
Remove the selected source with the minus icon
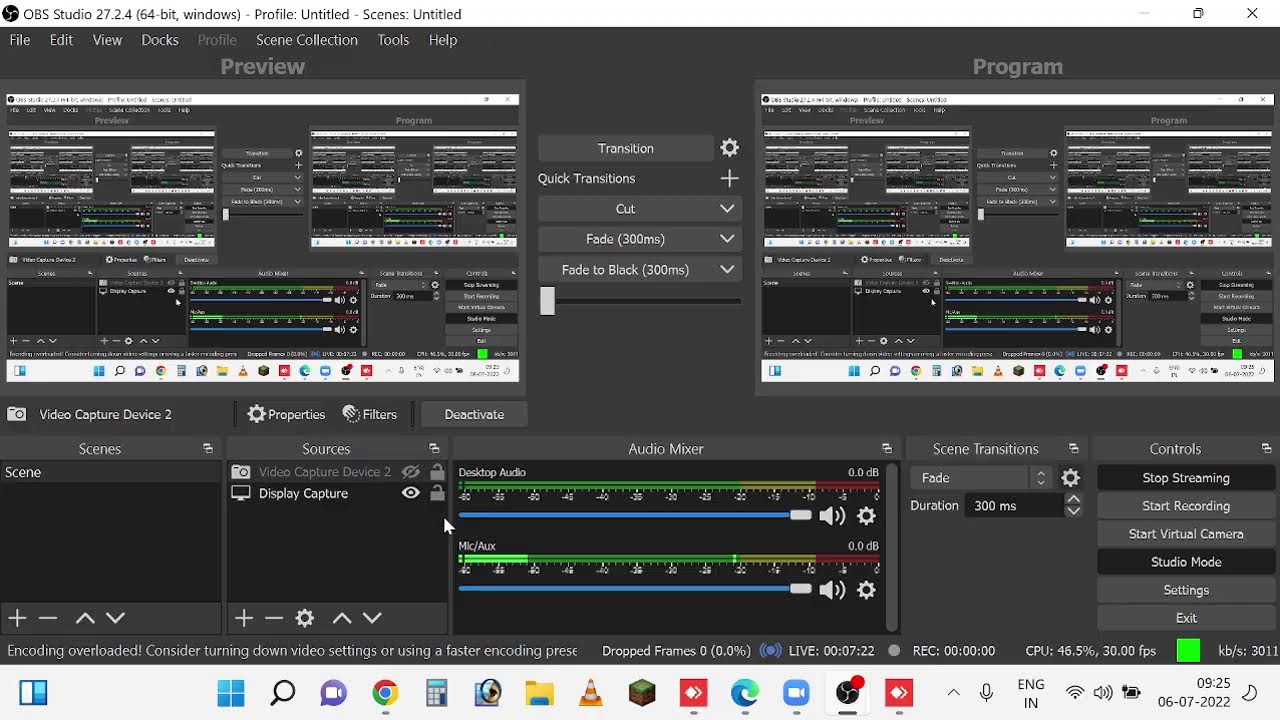tap(274, 618)
